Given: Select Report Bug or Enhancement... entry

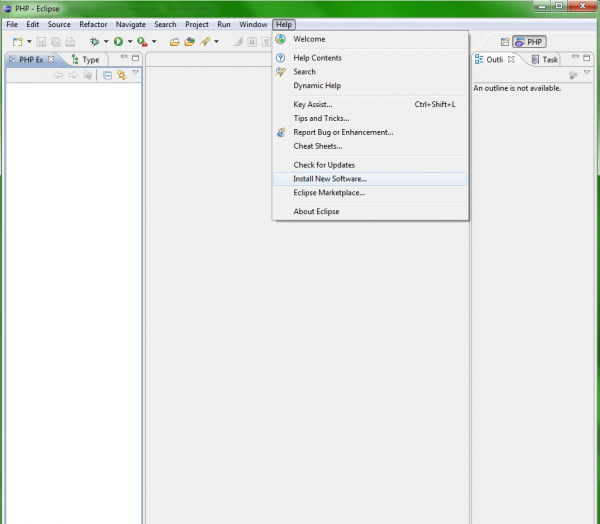Looking at the screenshot, I should [x=370, y=132].
